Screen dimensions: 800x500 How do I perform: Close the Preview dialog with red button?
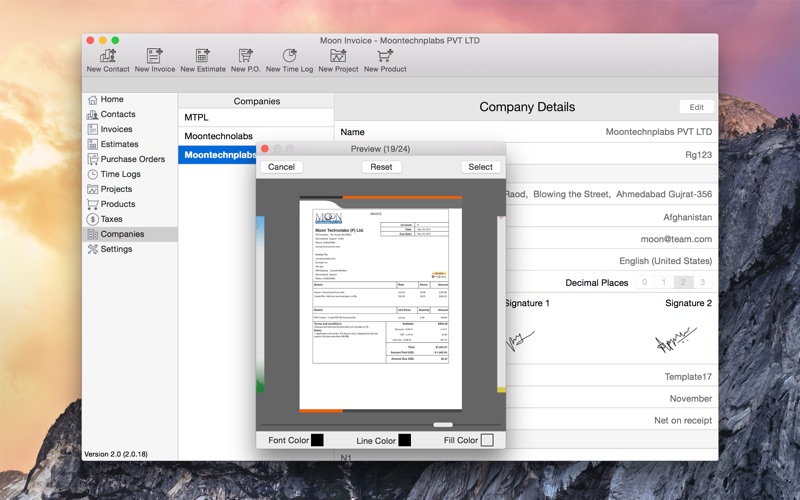(265, 148)
